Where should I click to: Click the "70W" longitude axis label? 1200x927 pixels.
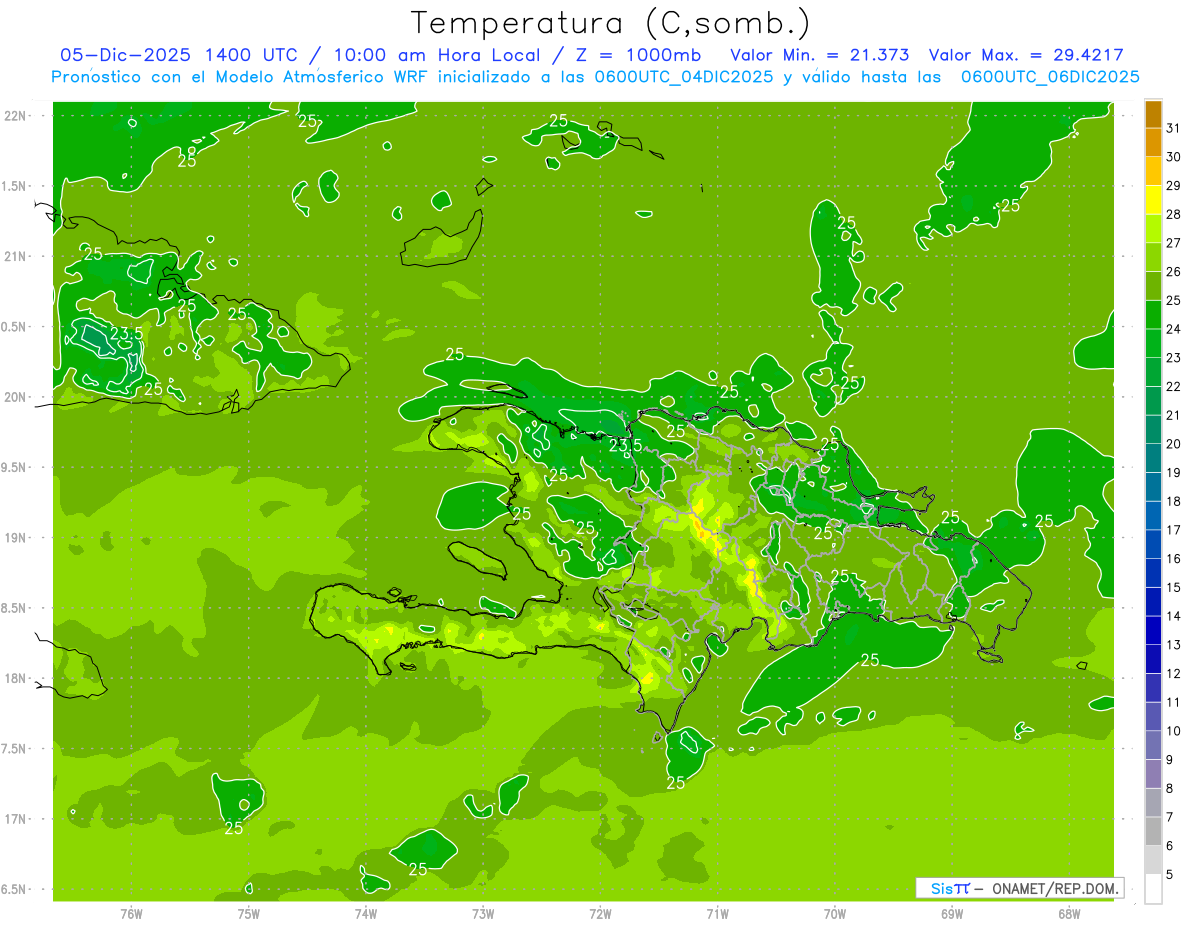click(835, 913)
